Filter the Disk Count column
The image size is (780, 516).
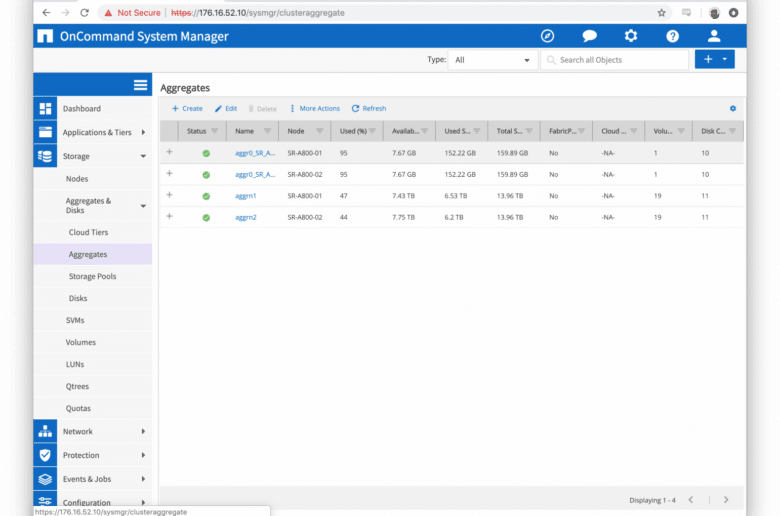[x=732, y=131]
